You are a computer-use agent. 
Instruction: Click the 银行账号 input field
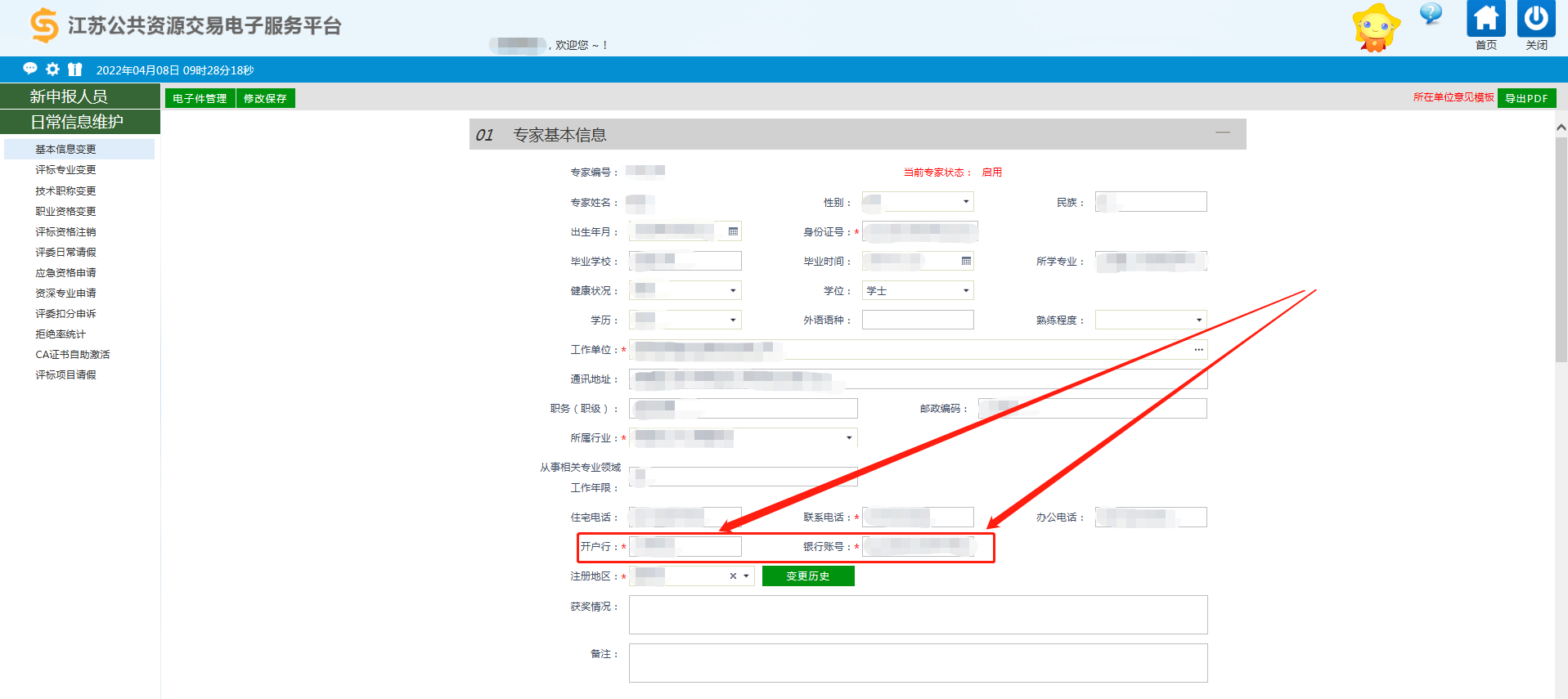point(918,546)
